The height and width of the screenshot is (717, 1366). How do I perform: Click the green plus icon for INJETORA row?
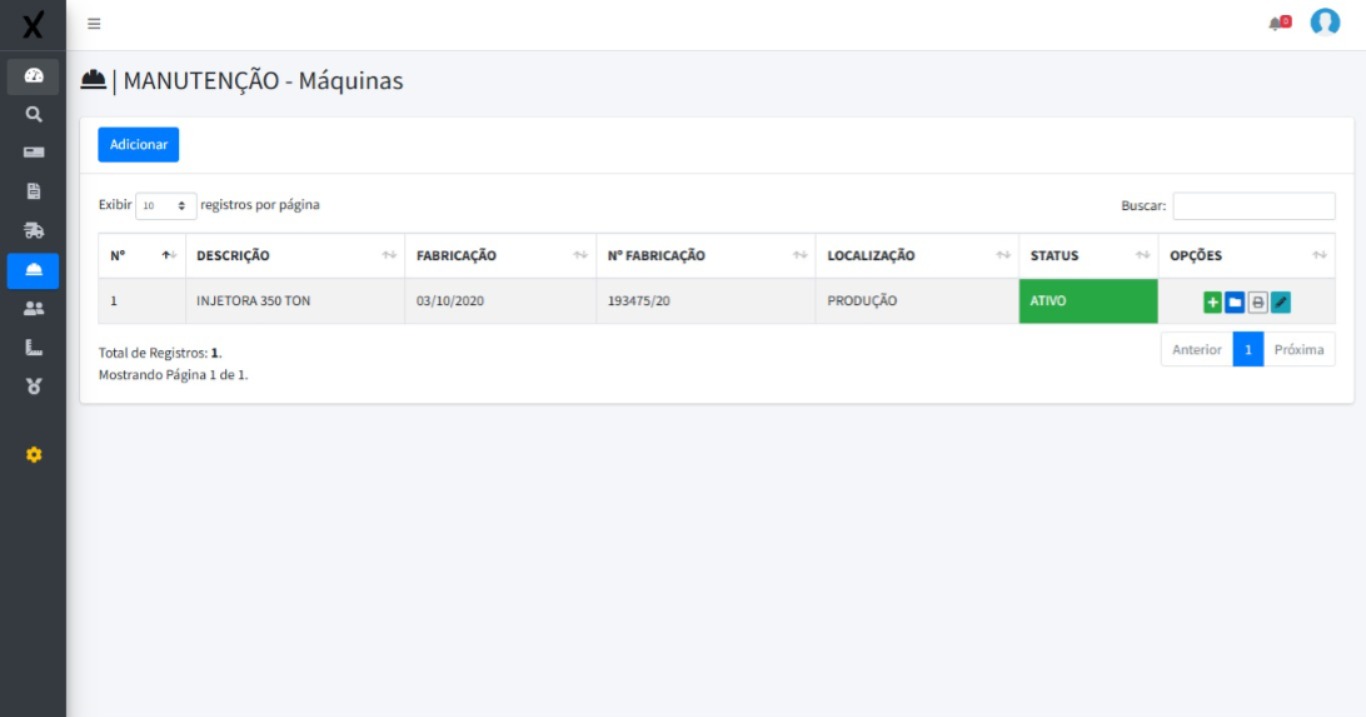click(1212, 302)
